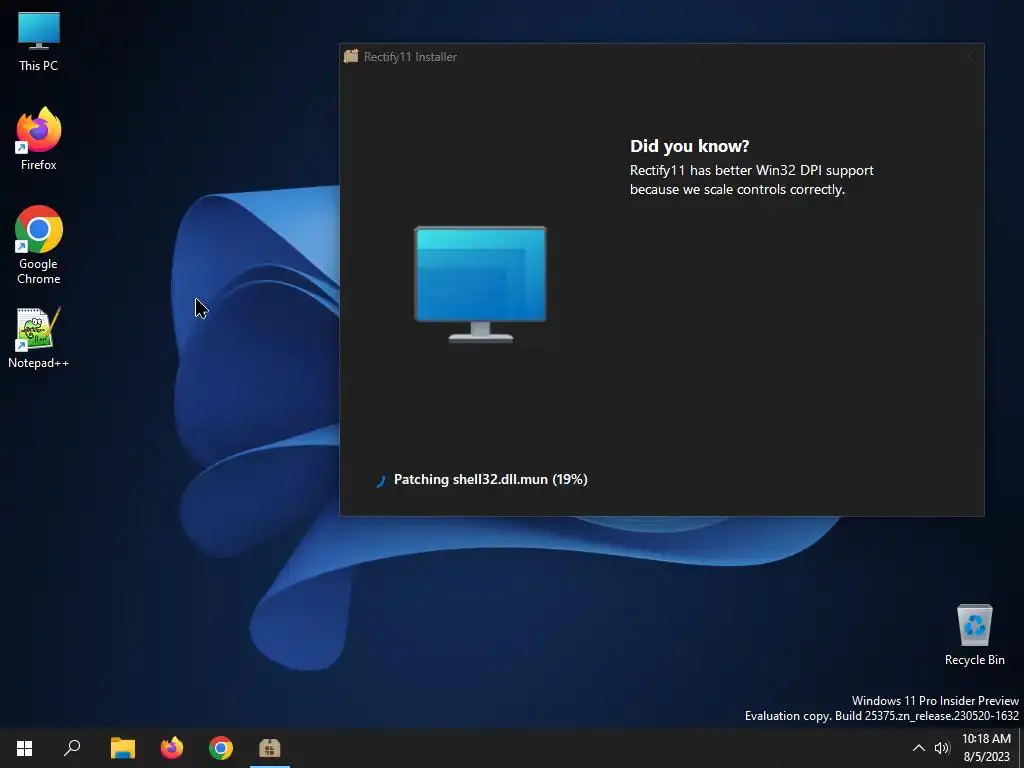
Task: Click the Rectify11 Installer title bar icon
Action: tap(351, 56)
